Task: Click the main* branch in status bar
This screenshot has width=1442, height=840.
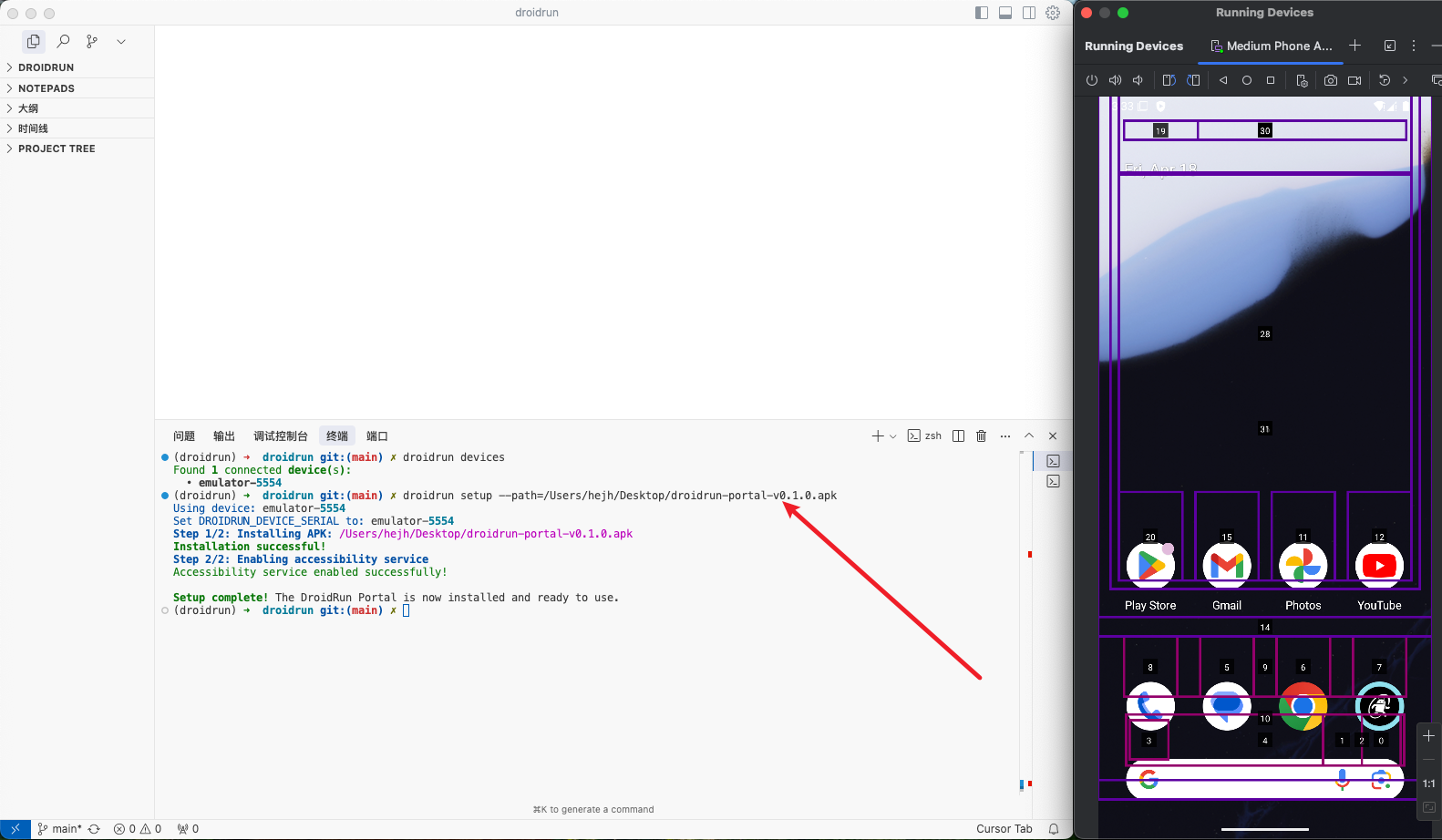Action: pyautogui.click(x=60, y=829)
